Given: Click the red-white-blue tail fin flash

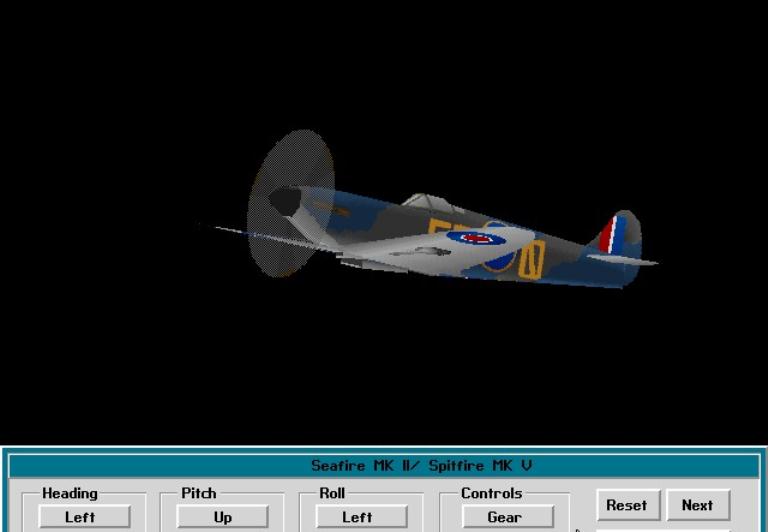Looking at the screenshot, I should point(608,236).
